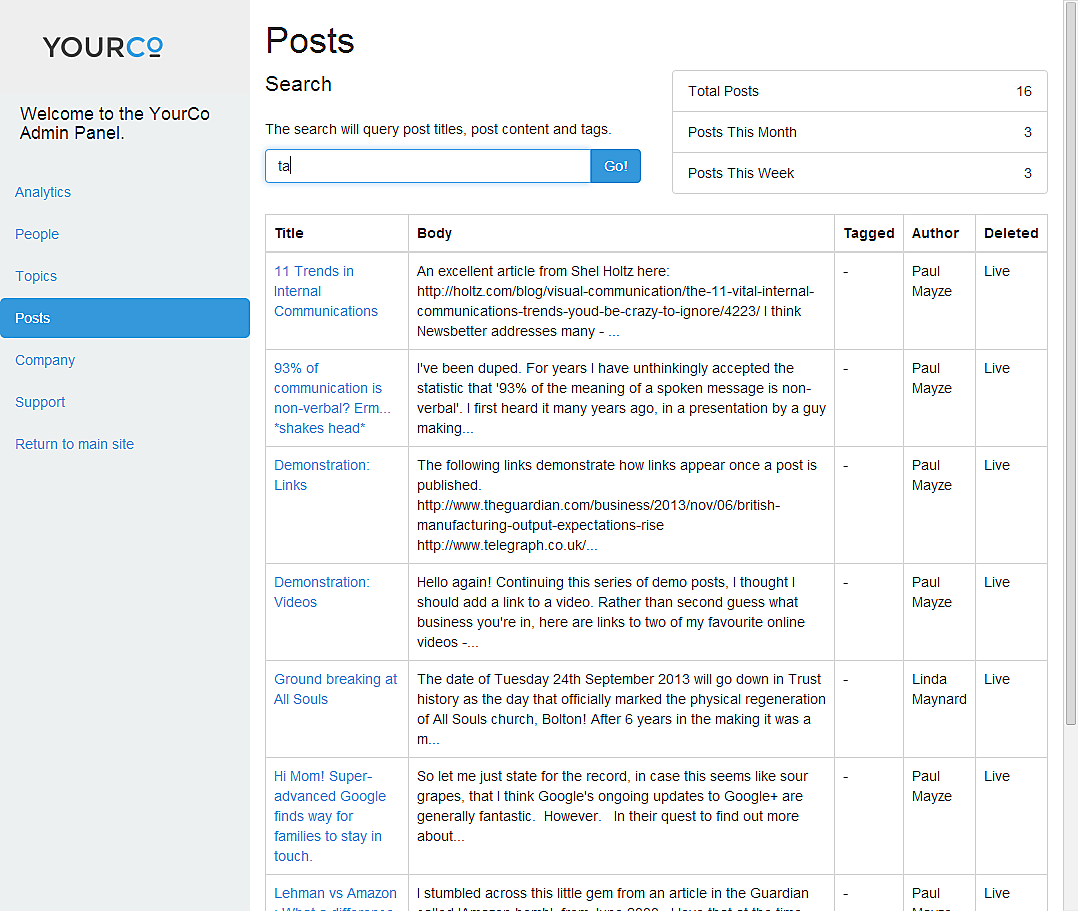
Task: Open the 'Lehman vs Amazon' post
Action: pos(335,893)
